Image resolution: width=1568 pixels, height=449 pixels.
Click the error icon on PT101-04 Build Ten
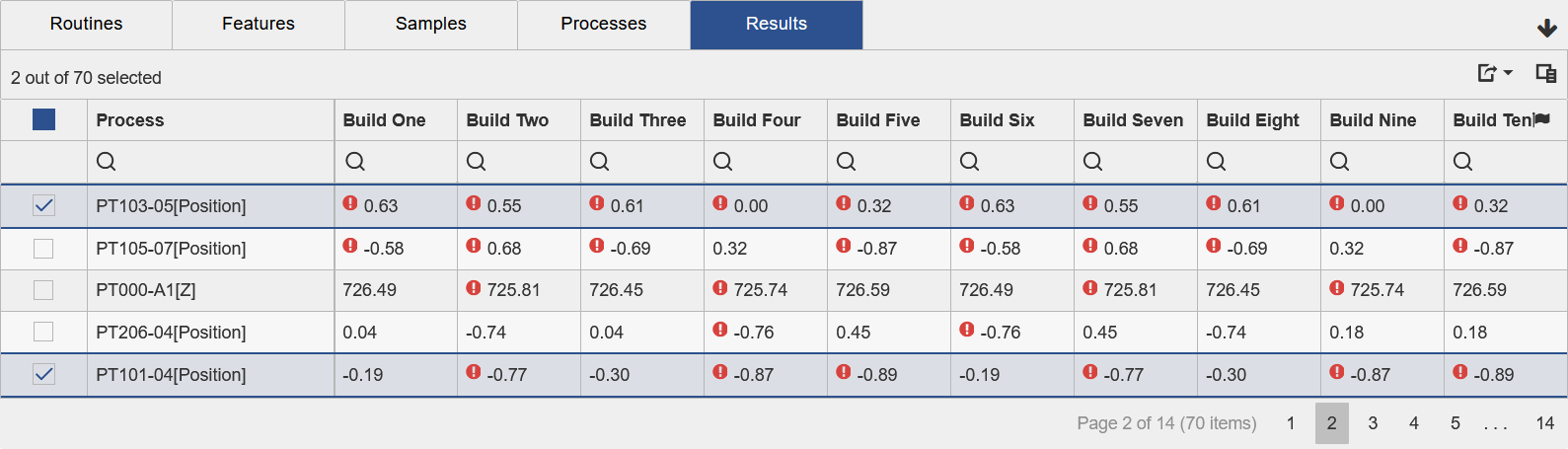pos(1460,372)
